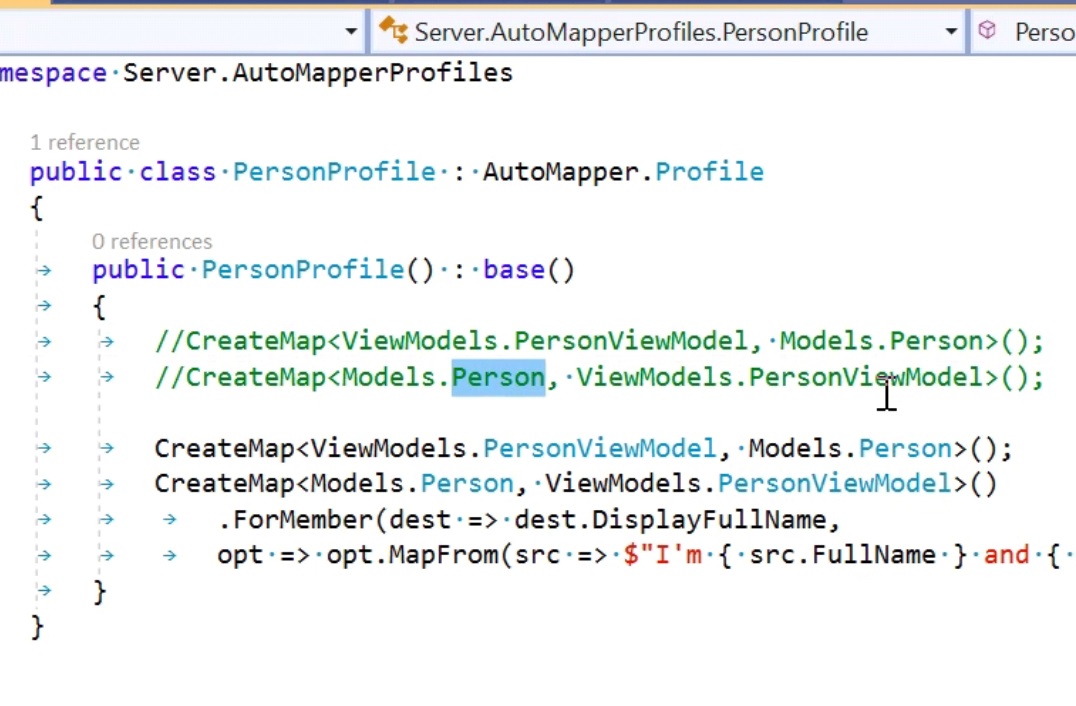This screenshot has width=1076, height=706.
Task: Click the highlighted 'Person' in commented CreateMap
Action: (498, 377)
